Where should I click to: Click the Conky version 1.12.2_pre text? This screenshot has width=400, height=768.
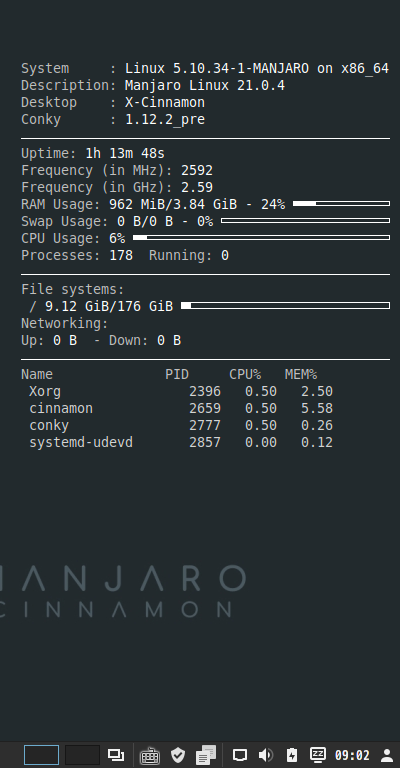coord(165,120)
